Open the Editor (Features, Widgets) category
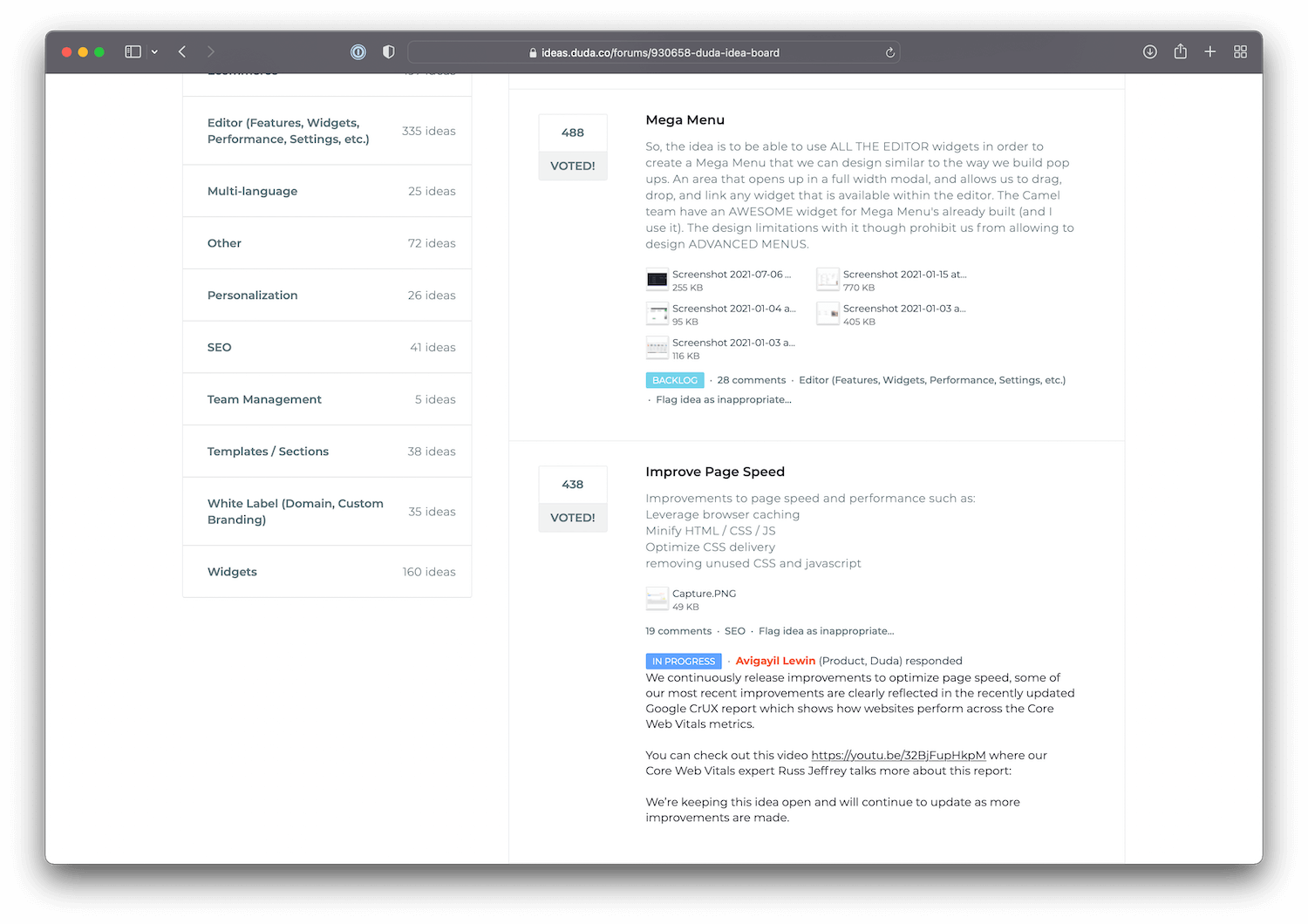 (x=327, y=131)
